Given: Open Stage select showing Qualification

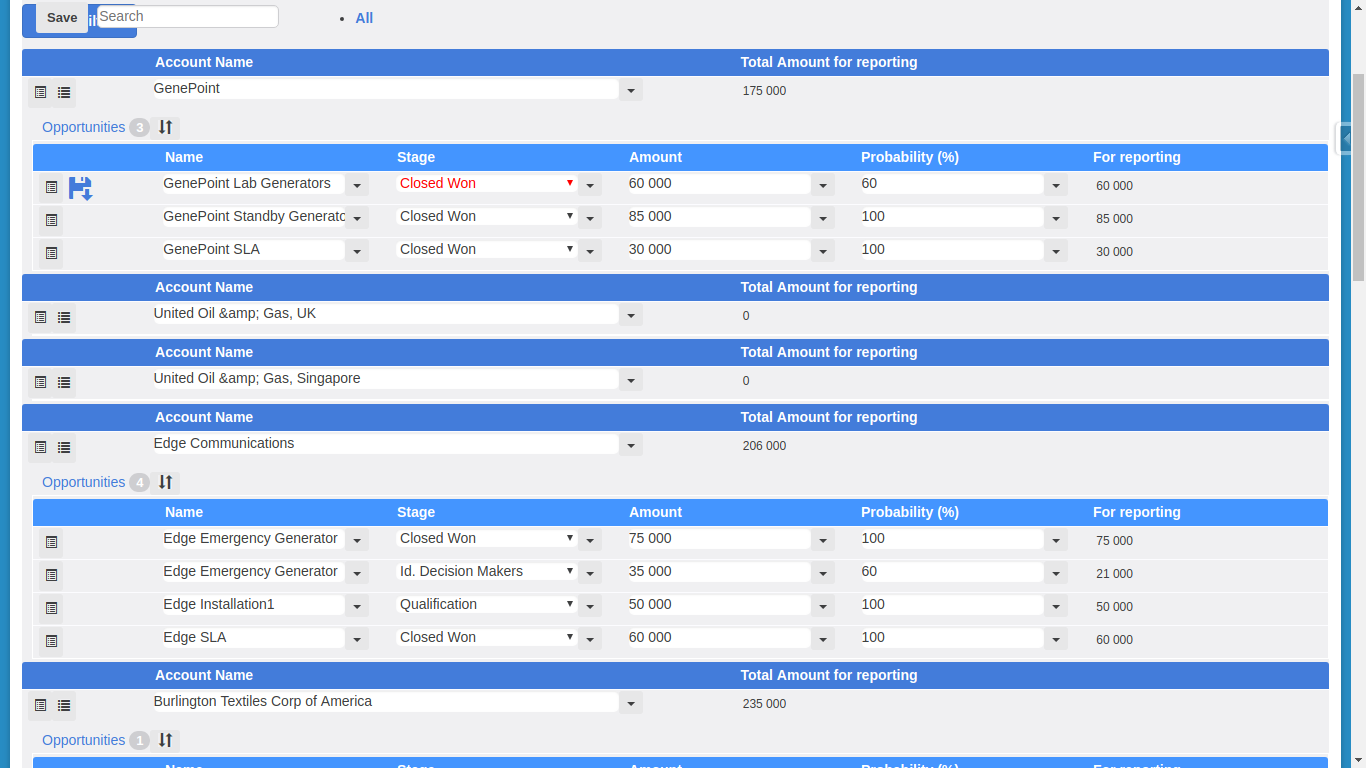Looking at the screenshot, I should pos(486,604).
